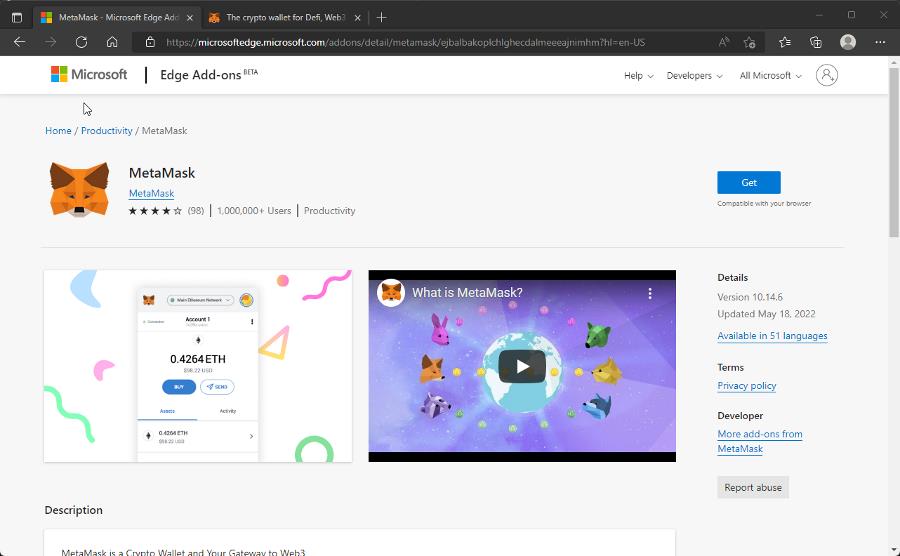Close the MetaMask Edge Add-ons tab

(190, 18)
